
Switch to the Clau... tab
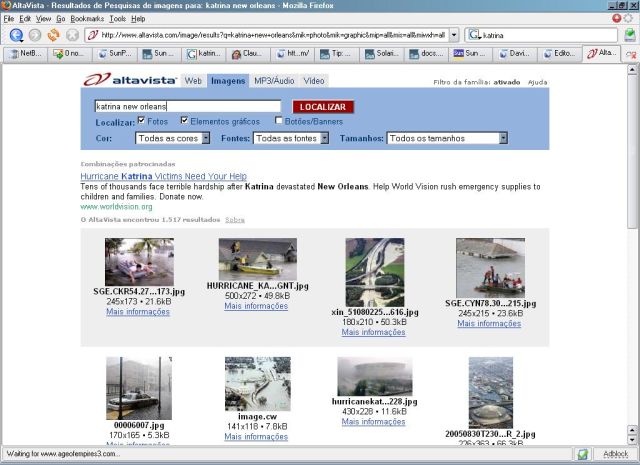pyautogui.click(x=248, y=54)
